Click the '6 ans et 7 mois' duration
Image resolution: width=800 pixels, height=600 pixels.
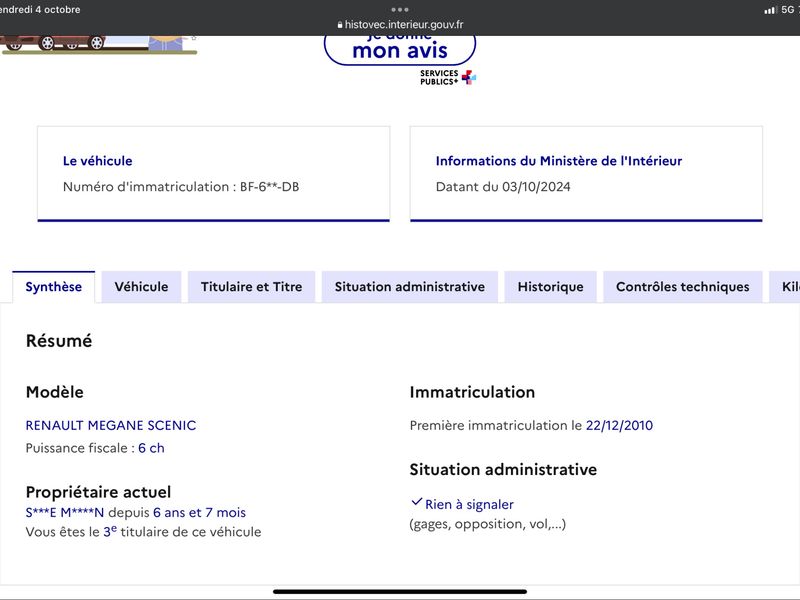199,512
